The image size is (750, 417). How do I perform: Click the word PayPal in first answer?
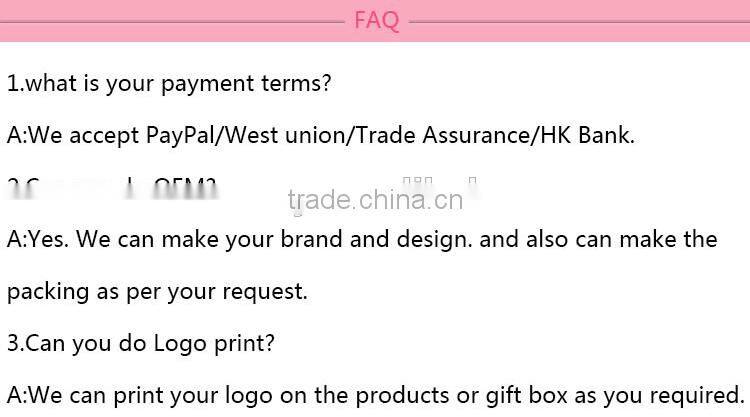[x=180, y=135]
